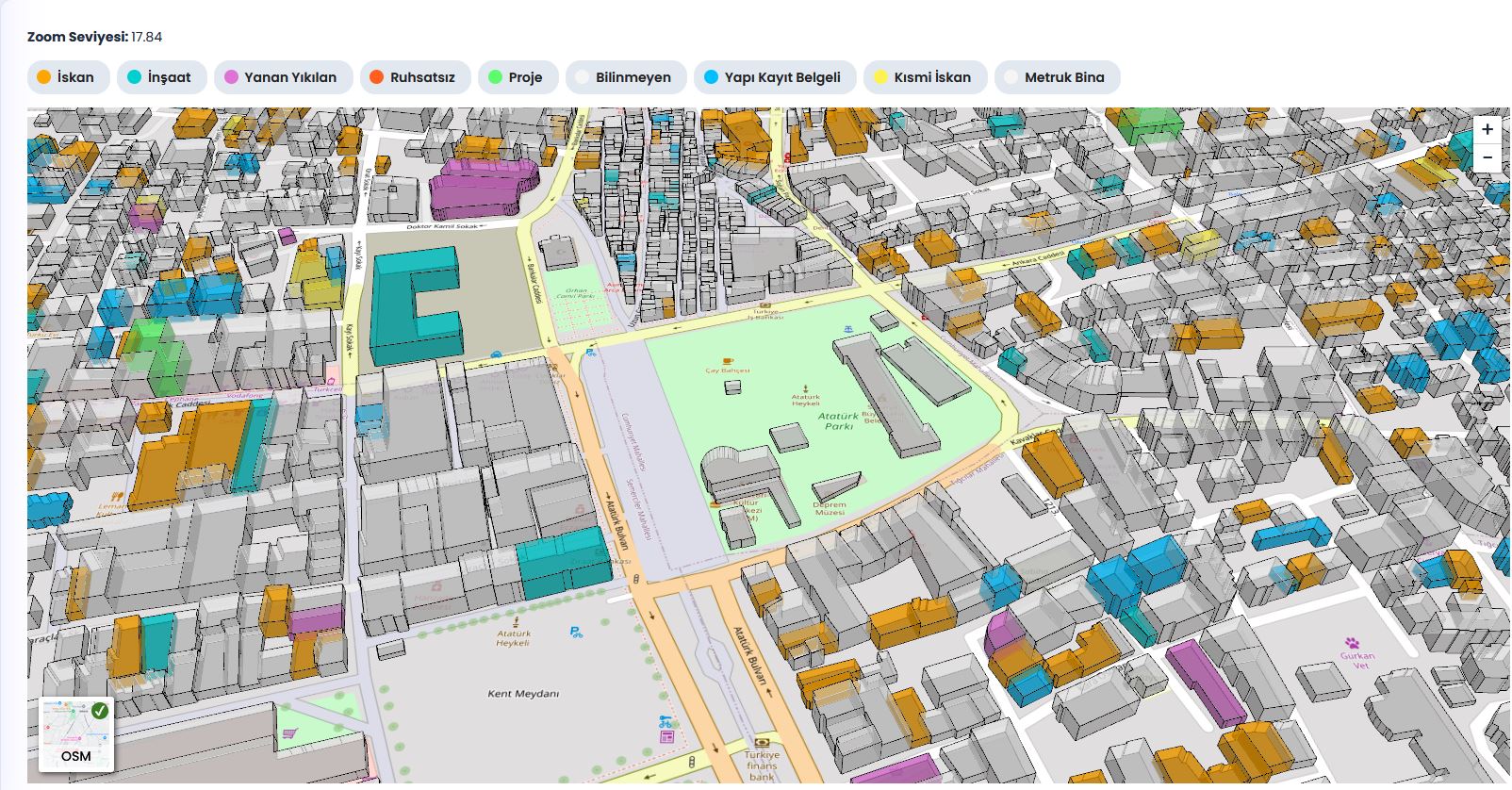Select the Atatürk Heykeli marker inside Atatürk Parkı
The height and width of the screenshot is (790, 1512).
click(x=806, y=388)
